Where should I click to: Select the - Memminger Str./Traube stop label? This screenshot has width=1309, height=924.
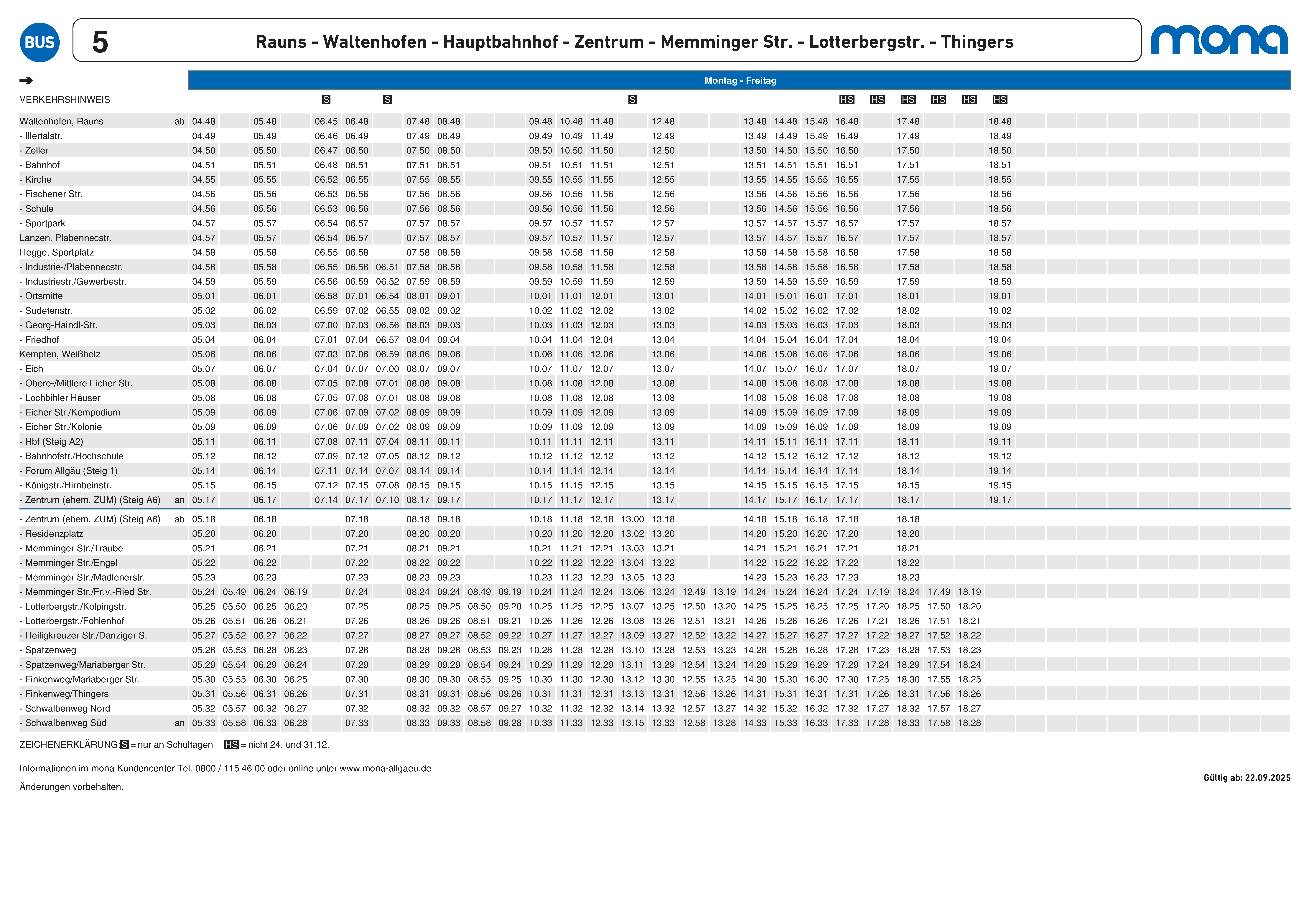pyautogui.click(x=71, y=548)
